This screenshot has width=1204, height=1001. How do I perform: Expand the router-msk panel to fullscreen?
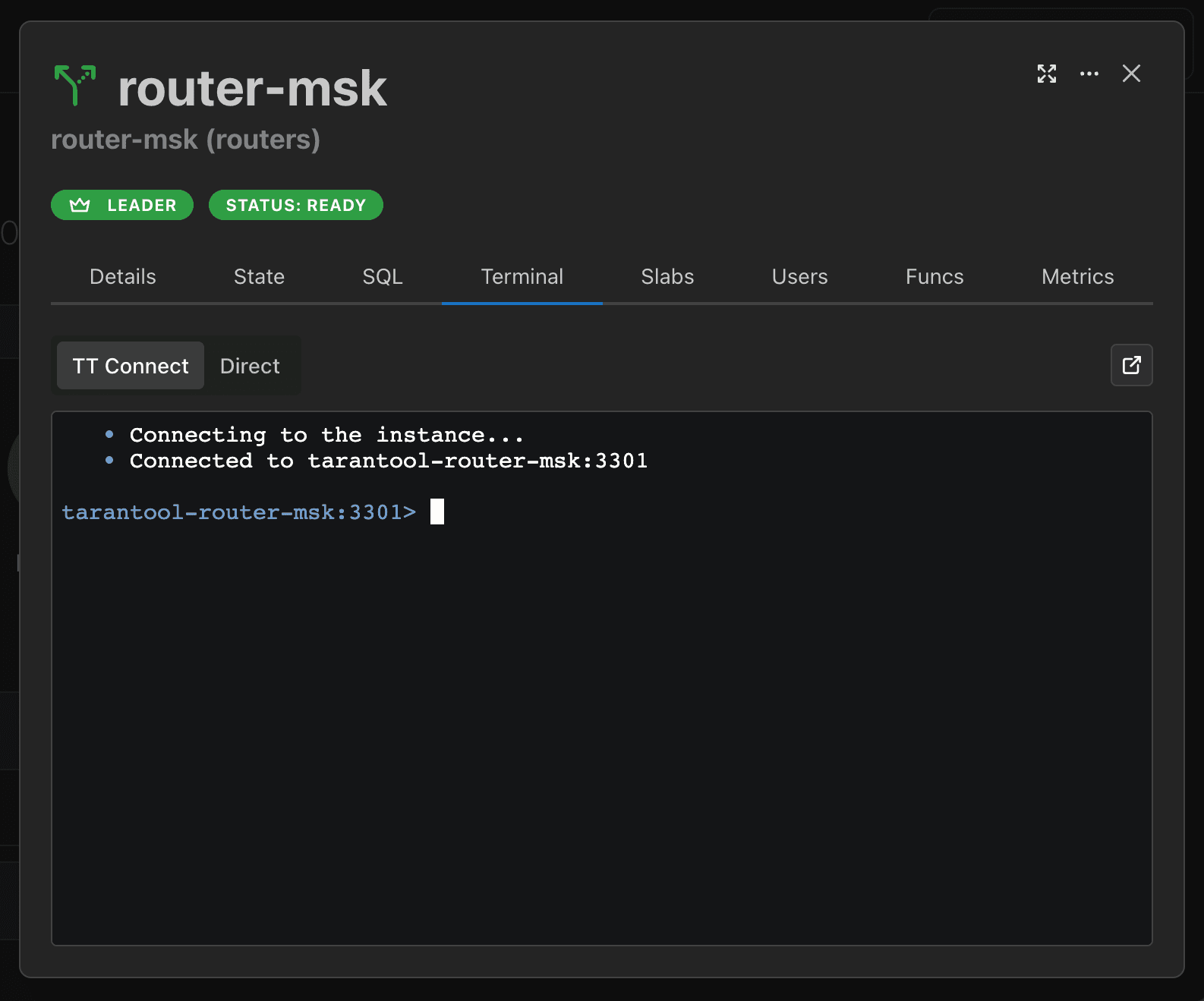click(1047, 74)
